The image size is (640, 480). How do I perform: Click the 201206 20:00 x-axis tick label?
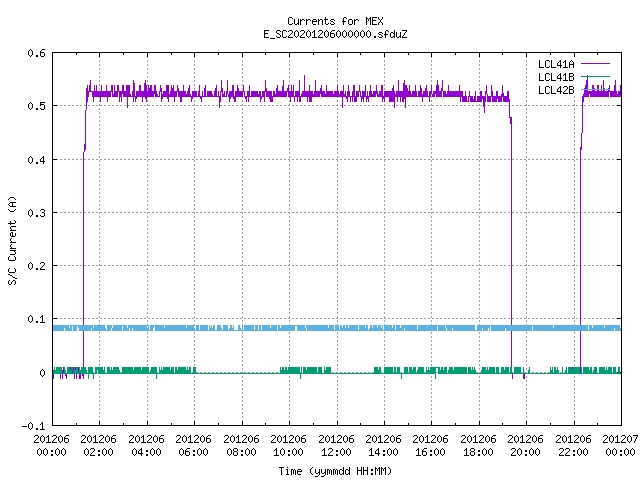526,445
